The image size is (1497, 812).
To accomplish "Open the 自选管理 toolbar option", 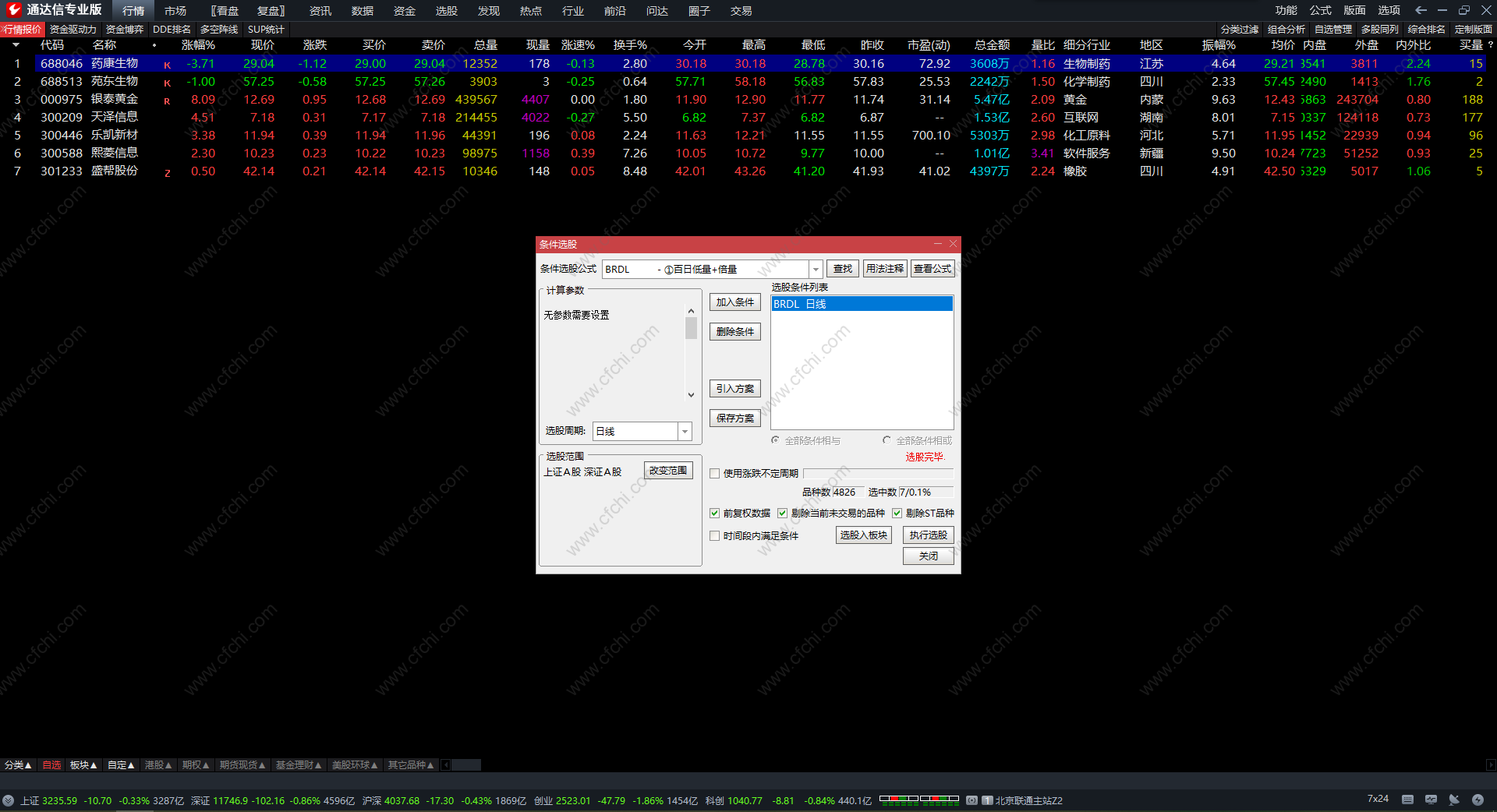I will [x=1333, y=30].
